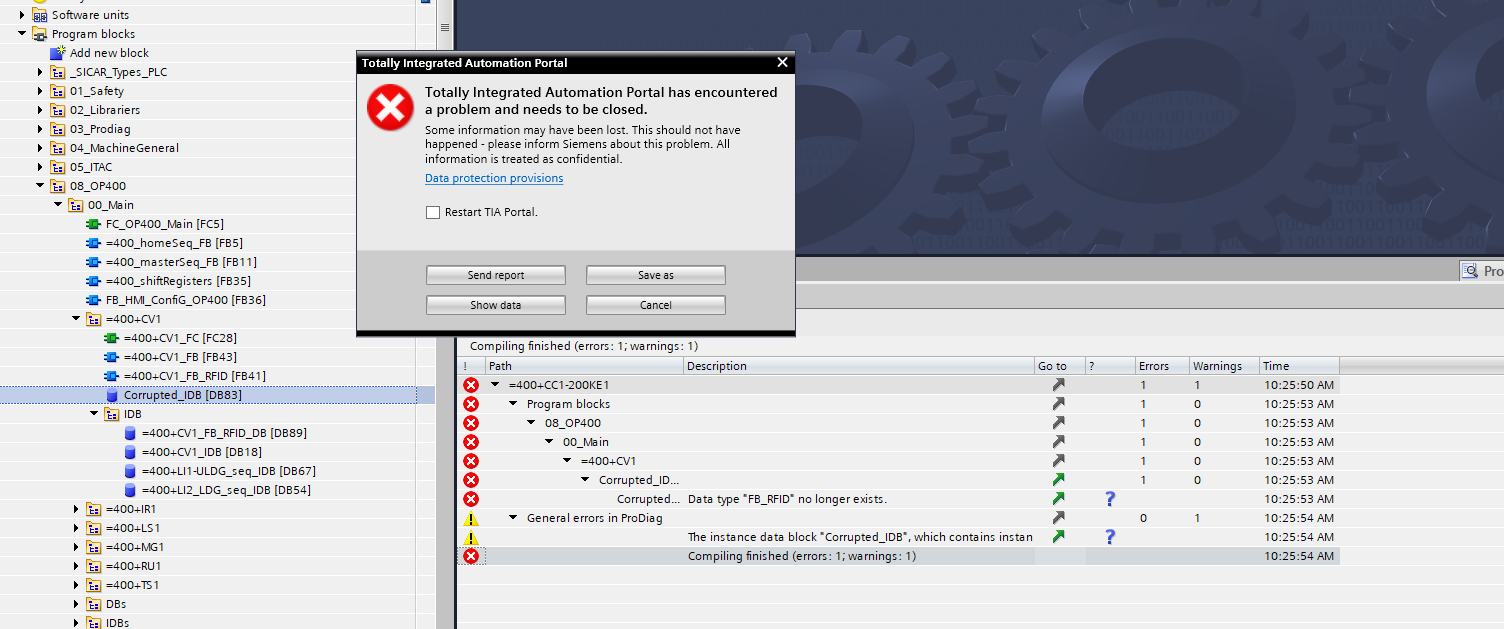Viewport: 1504px width, 629px height.
Task: Click the =400+LI1-ULDG_seq_IDB database icon
Action: point(130,471)
